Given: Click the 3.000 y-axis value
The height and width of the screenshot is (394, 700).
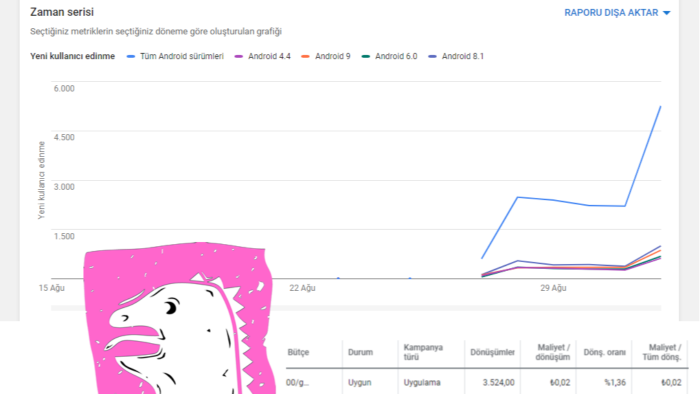Looking at the screenshot, I should (64, 187).
